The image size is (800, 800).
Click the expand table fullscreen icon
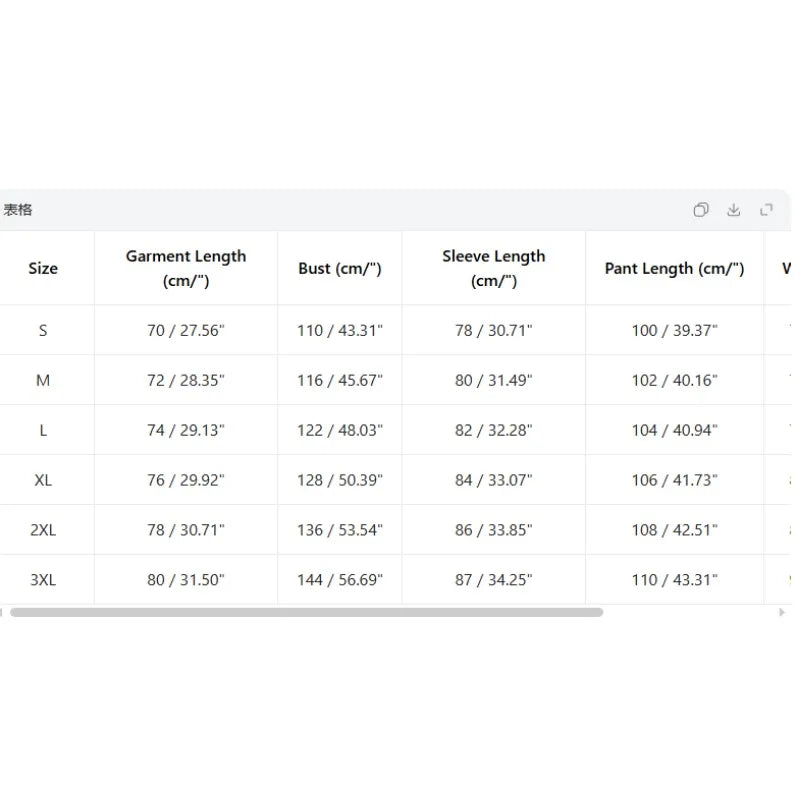766,210
